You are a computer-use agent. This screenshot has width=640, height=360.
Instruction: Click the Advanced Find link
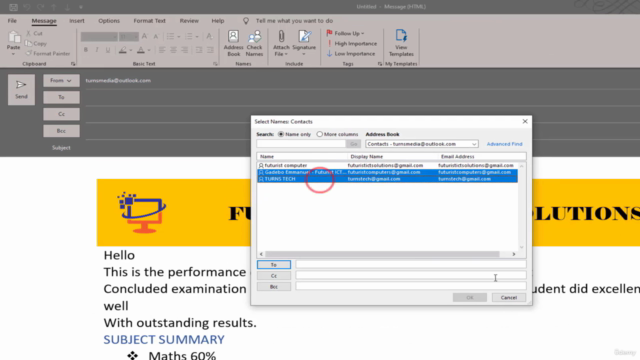[504, 144]
